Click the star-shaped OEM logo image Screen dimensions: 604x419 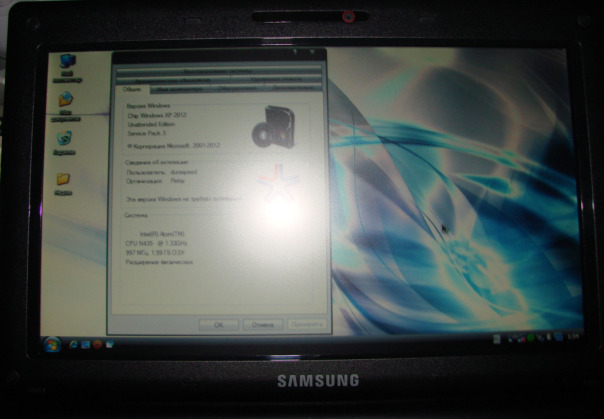click(x=278, y=183)
